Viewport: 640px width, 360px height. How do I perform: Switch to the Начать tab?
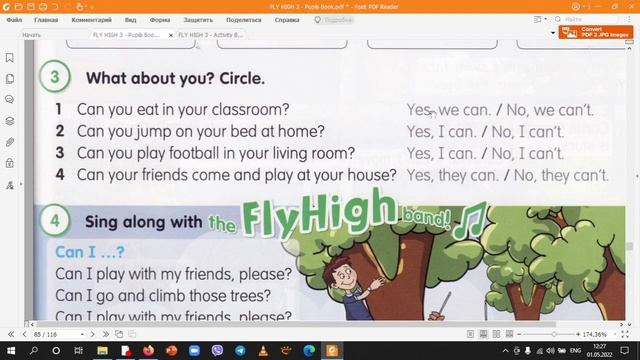tap(32, 35)
